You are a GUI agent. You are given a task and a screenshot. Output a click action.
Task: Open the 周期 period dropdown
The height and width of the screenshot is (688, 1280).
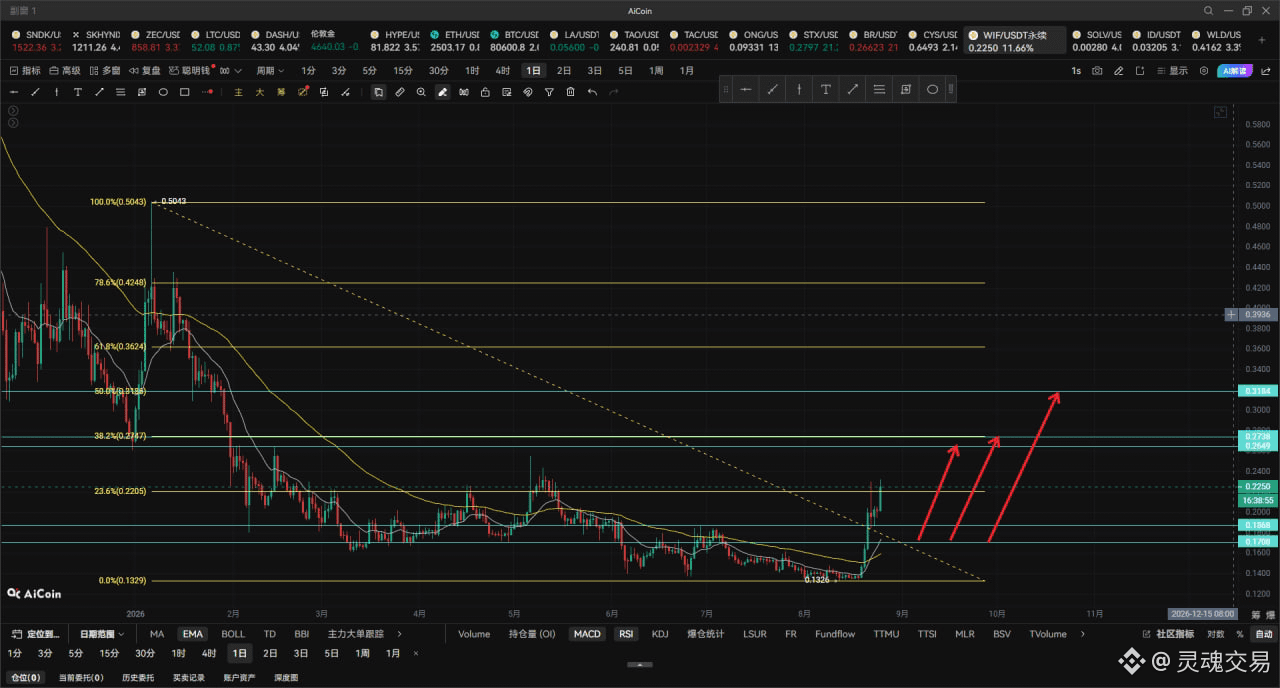coord(270,71)
